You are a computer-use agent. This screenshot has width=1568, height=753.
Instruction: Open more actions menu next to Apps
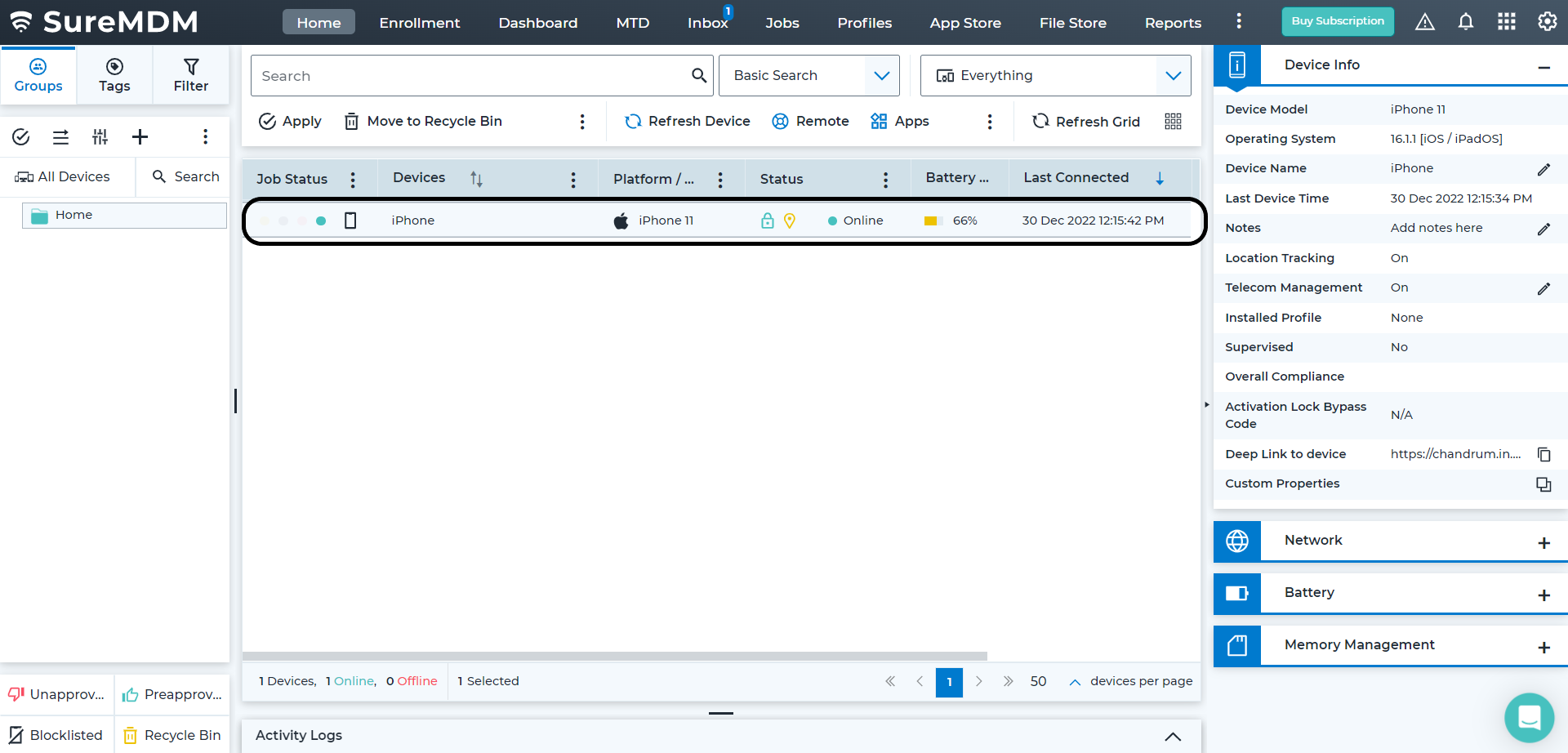(x=990, y=122)
